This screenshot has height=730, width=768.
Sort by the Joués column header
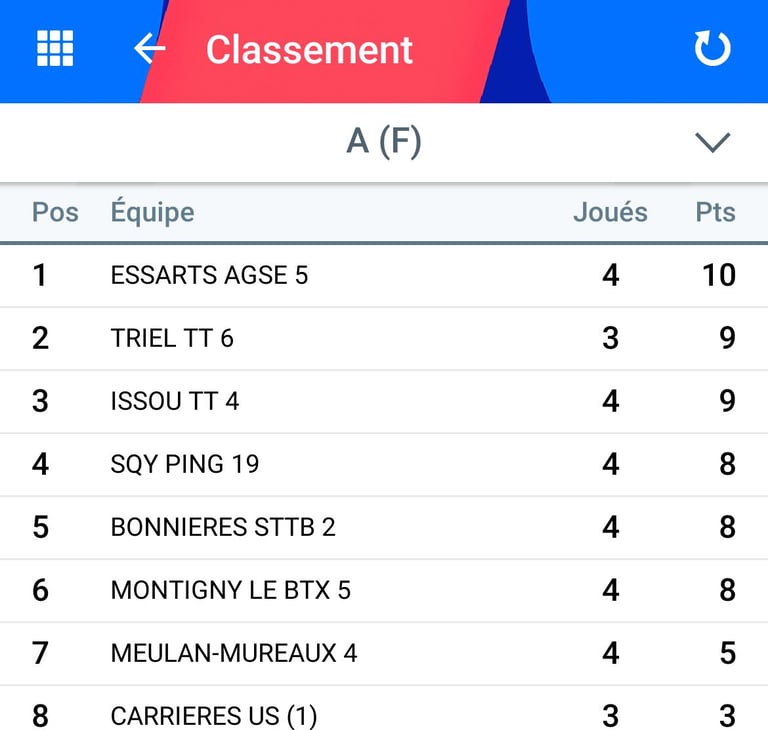click(x=609, y=212)
